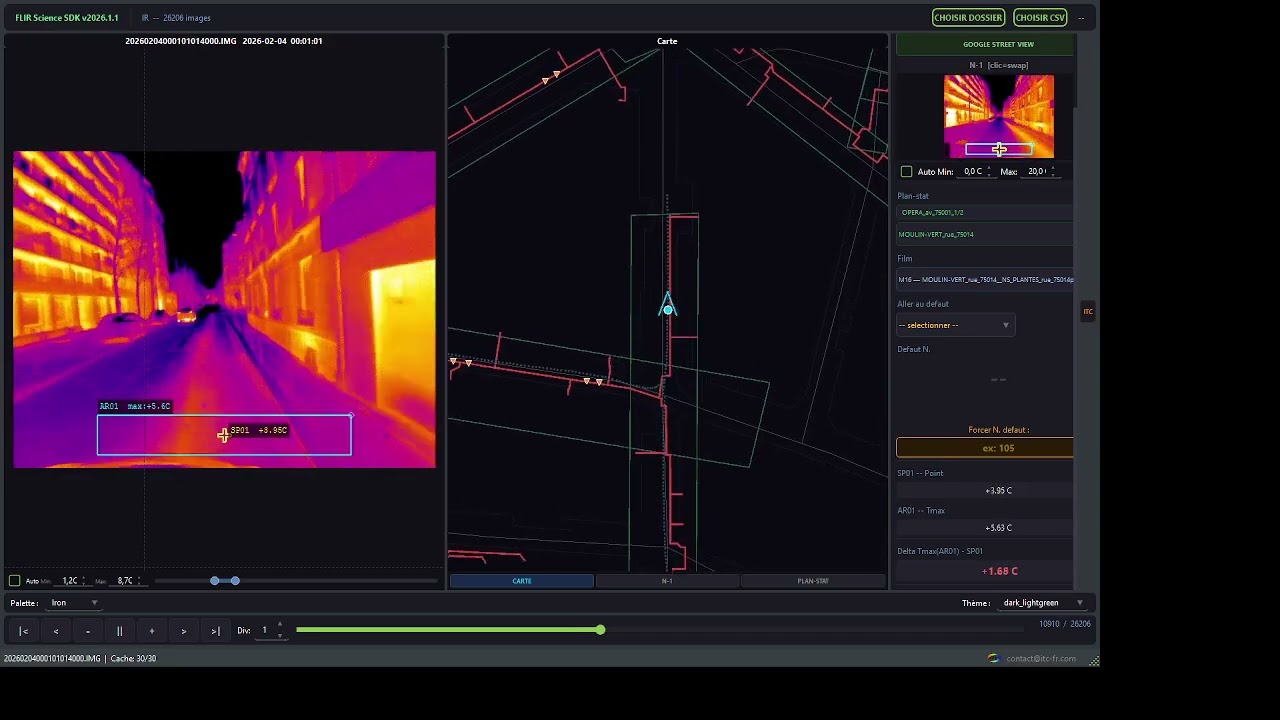Toggle Auto checkbox under N-1 thumbnail
1280x720 pixels.
click(907, 172)
